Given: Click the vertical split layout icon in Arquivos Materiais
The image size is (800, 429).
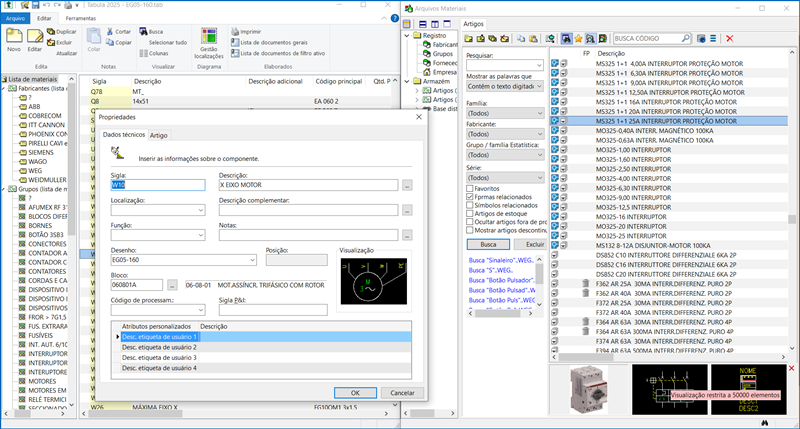Looking at the screenshot, I should click(x=435, y=24).
